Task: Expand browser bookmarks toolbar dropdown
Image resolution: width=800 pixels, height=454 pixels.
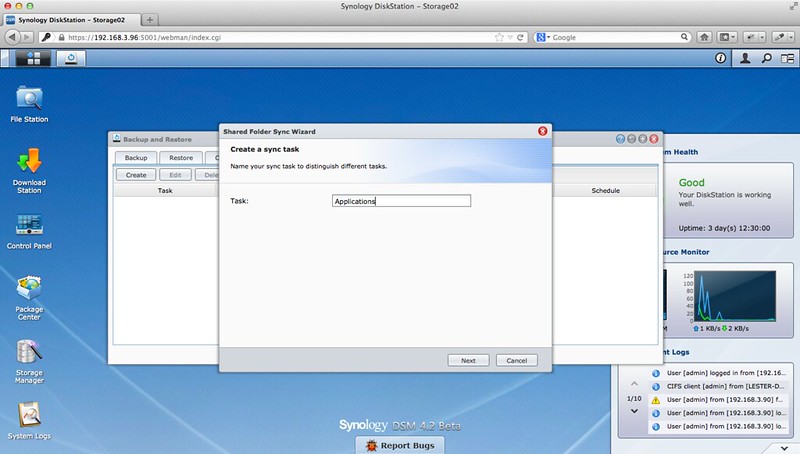Action: point(727,37)
